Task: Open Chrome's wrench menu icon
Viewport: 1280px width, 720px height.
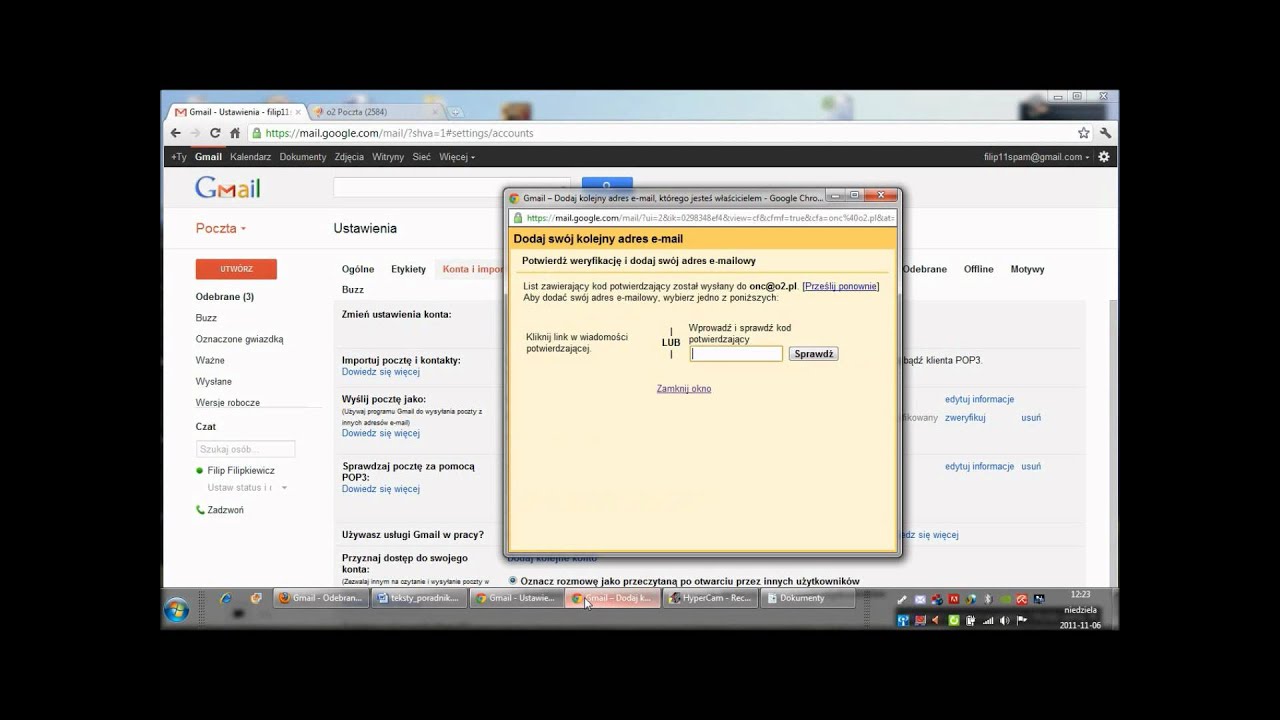Action: tap(1105, 133)
